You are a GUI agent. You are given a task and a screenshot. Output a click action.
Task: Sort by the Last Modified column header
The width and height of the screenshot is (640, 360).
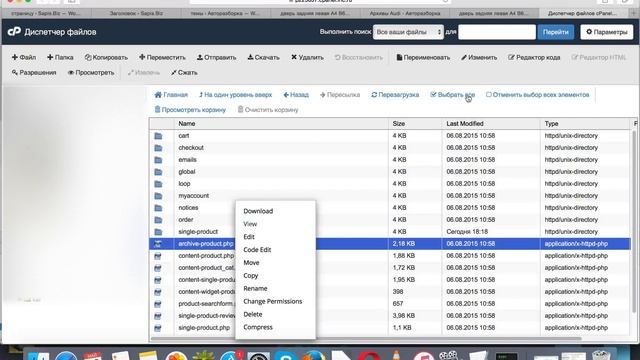point(465,123)
